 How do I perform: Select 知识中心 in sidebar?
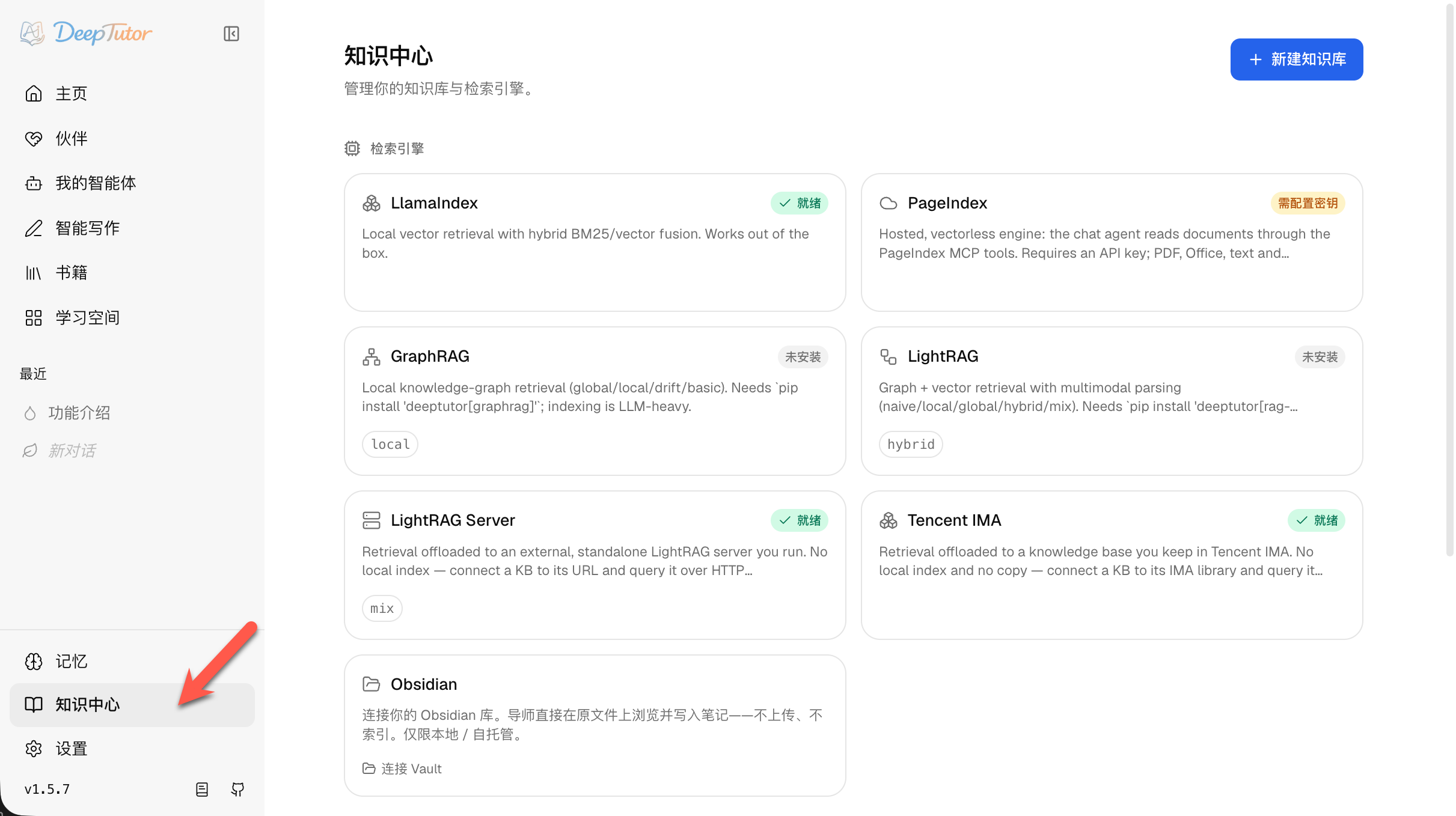[132, 705]
